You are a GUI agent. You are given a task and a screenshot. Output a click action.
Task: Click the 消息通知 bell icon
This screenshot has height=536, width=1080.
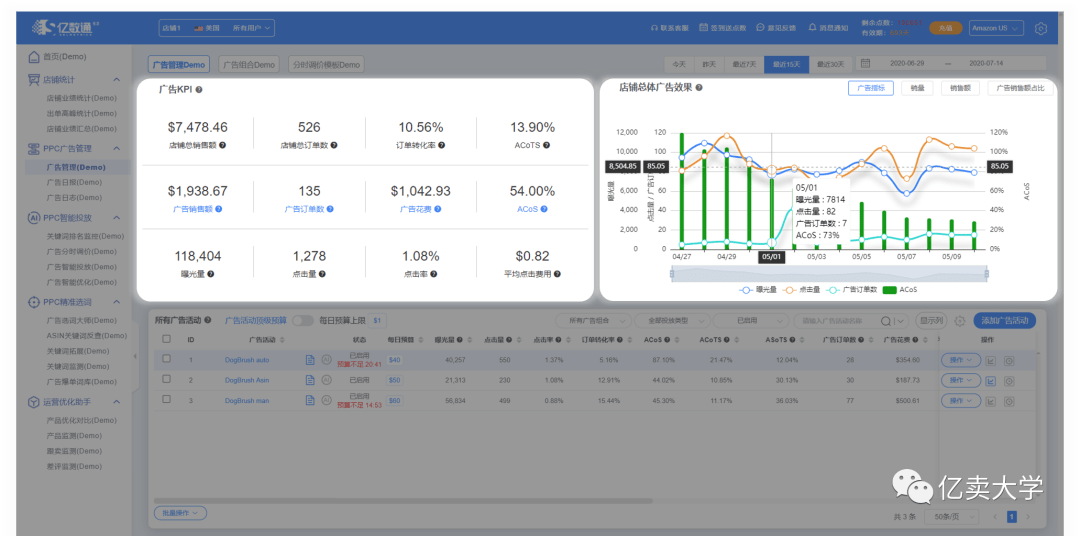point(812,28)
